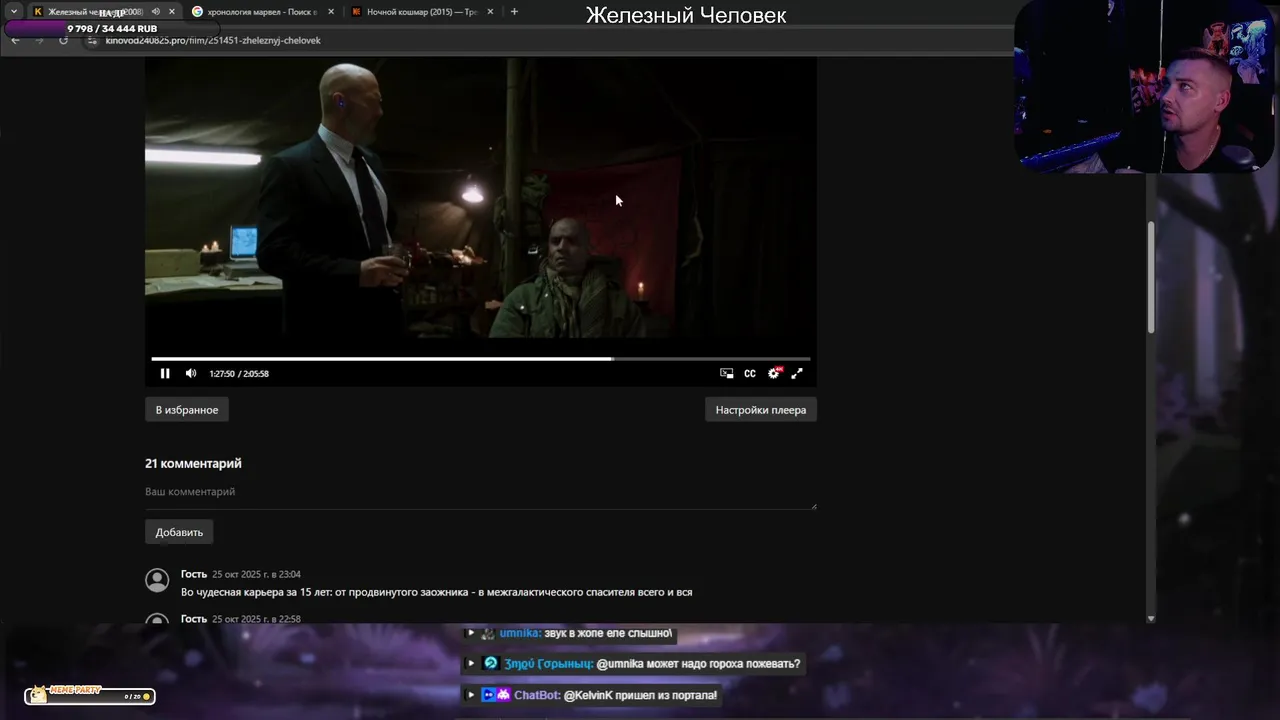
Task: Toggle CC subtitles in the player
Action: coord(750,373)
